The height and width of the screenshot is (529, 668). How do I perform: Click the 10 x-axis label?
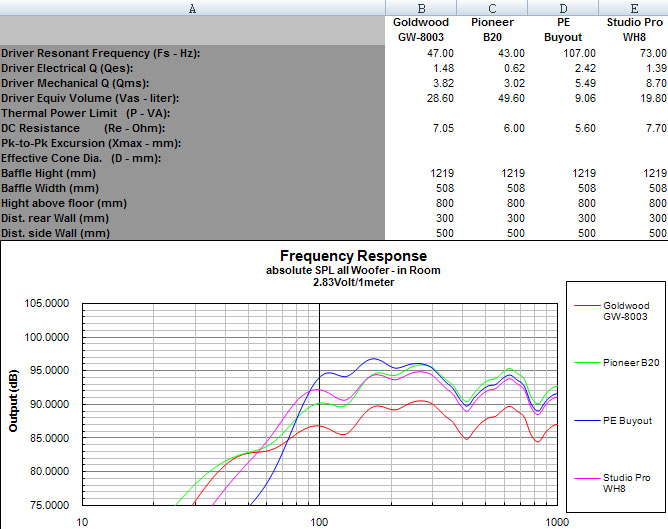pyautogui.click(x=82, y=522)
